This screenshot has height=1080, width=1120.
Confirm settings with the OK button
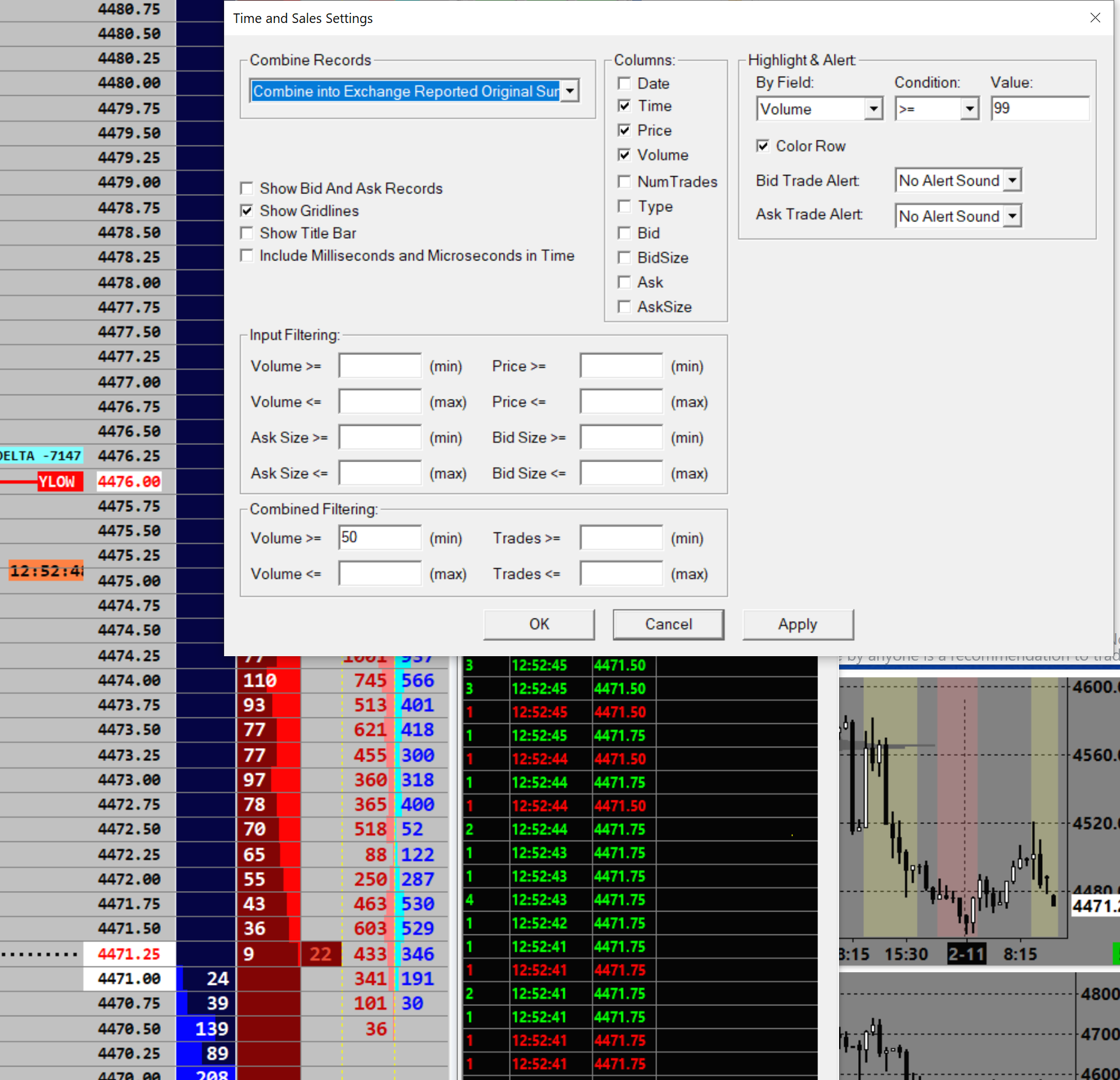pyautogui.click(x=539, y=624)
